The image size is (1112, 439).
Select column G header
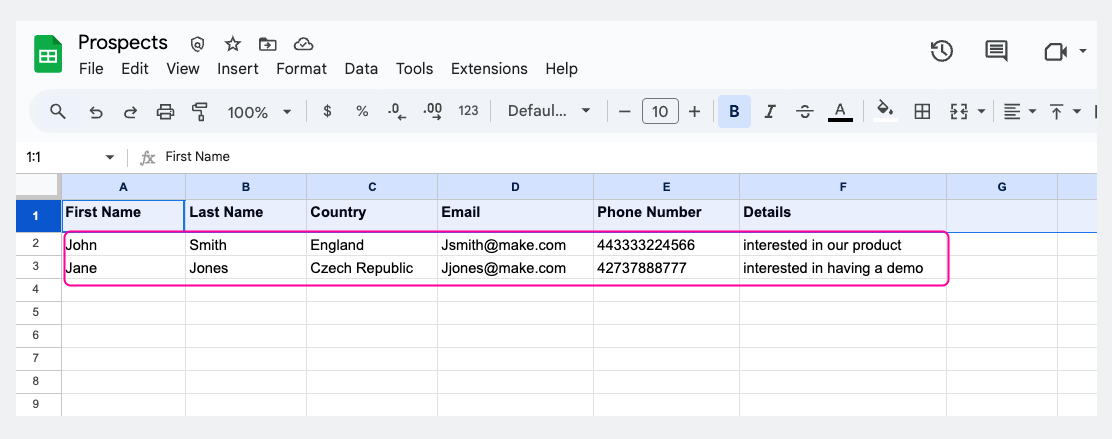pos(1002,187)
